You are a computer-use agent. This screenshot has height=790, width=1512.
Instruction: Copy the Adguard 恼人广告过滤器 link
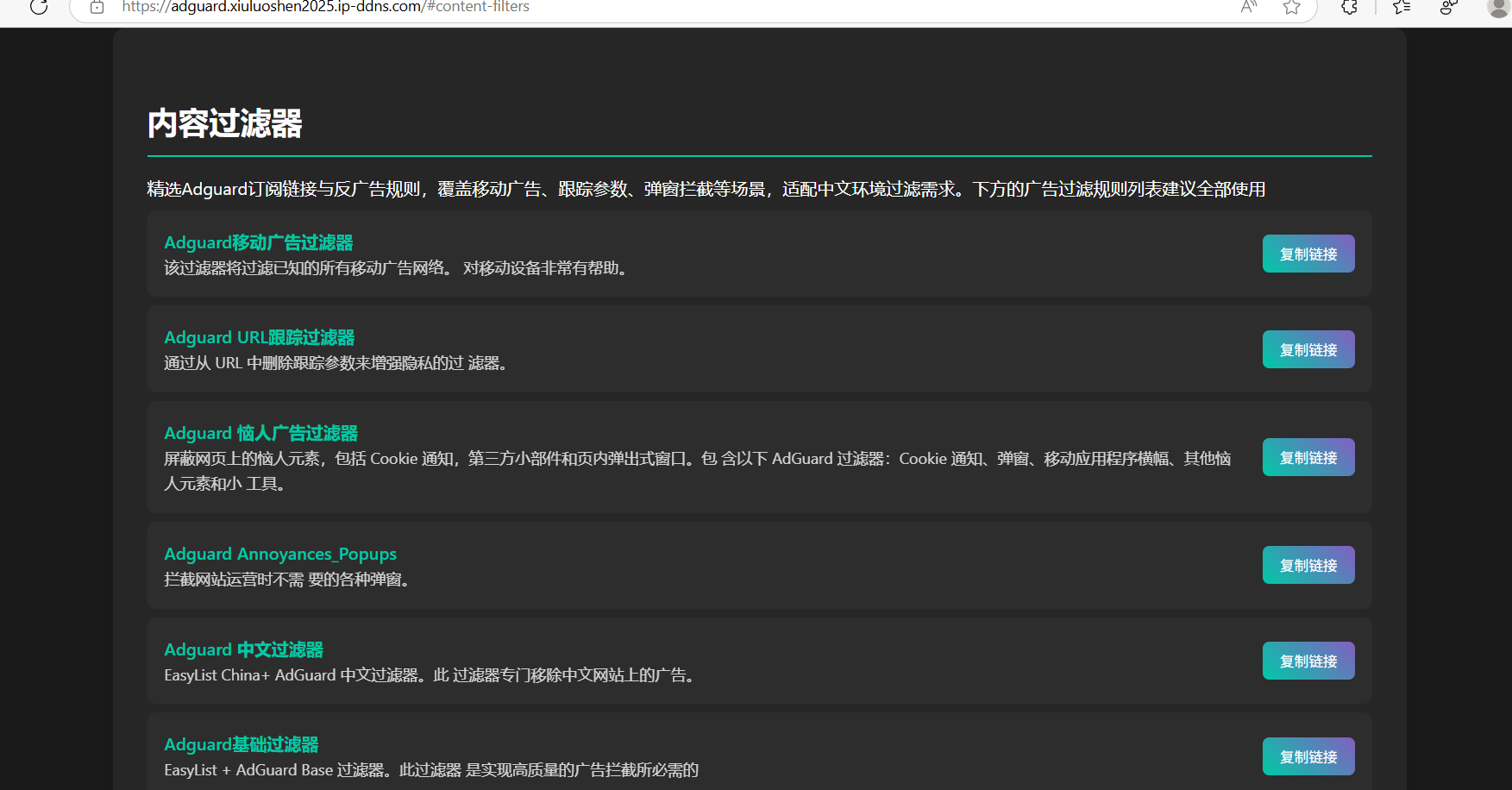click(x=1308, y=457)
